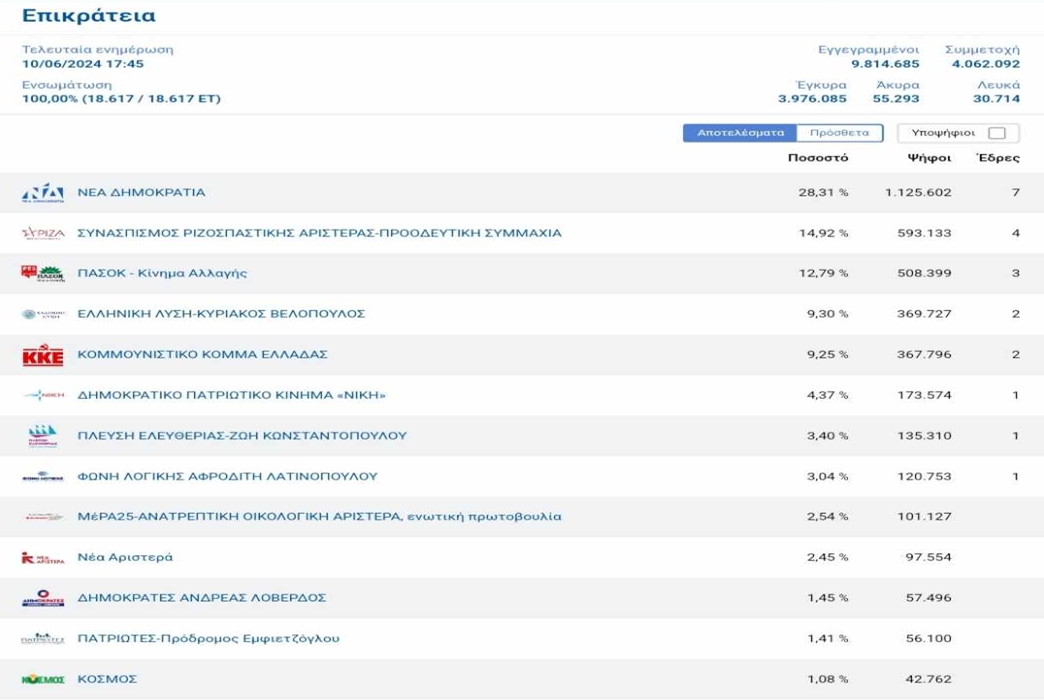1044x700 pixels.
Task: Open ΦΩΝΗ ΛΟΓΙΚΗΣ ΑΦΡΟΔΙΤΗ ΛΑΤΙΝΟΠΟΥΛΟΥ link
Action: coord(227,477)
